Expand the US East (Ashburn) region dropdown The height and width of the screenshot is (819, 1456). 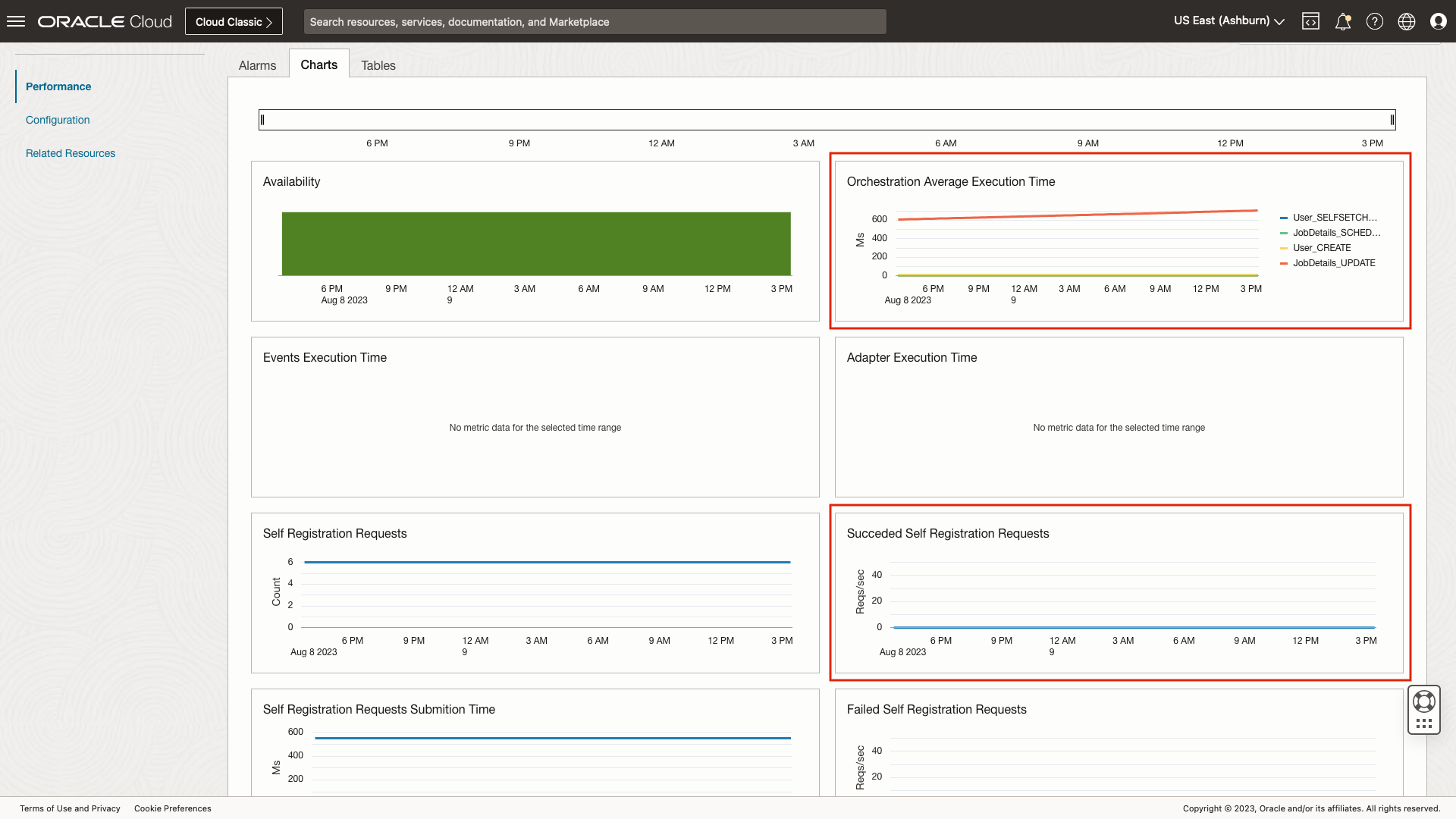coord(1228,21)
